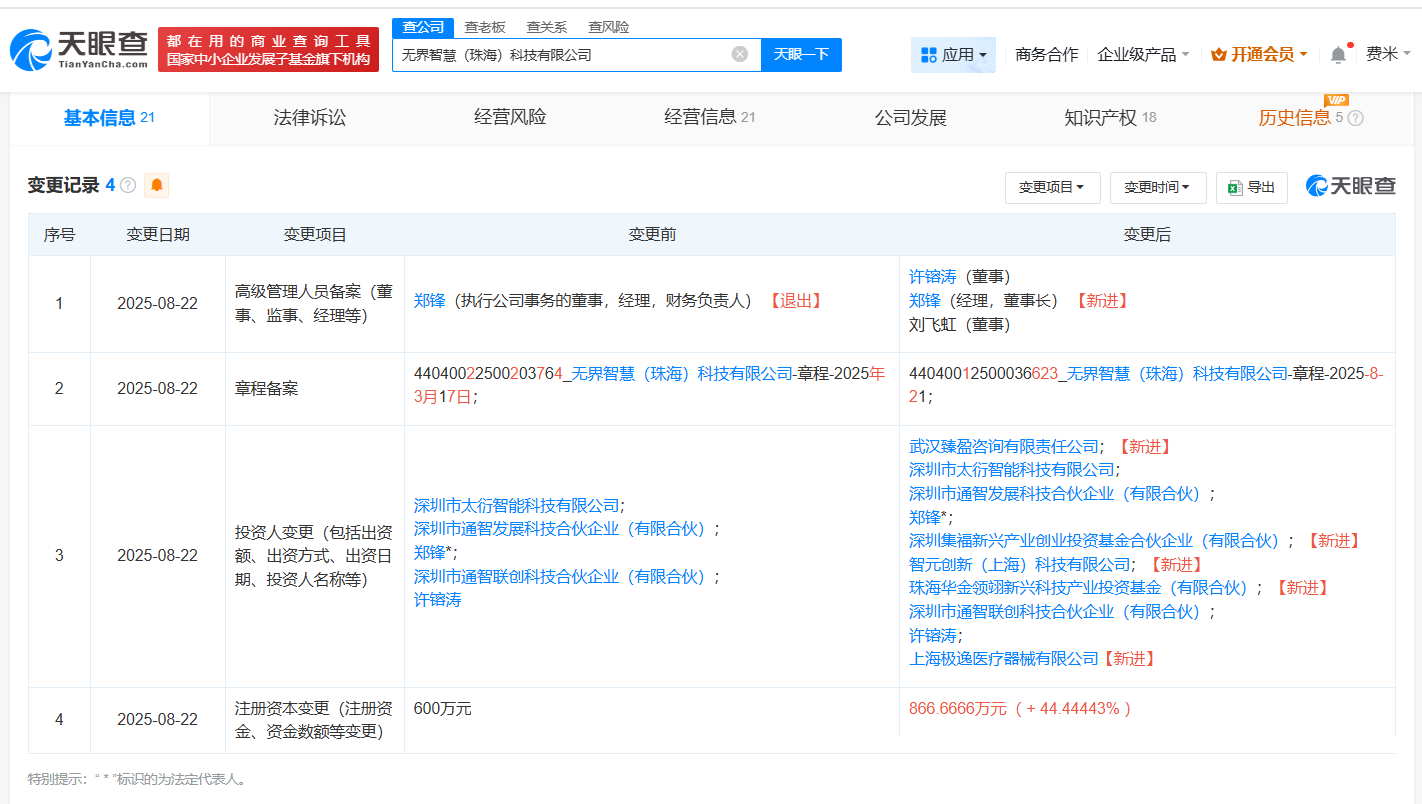This screenshot has width=1422, height=804.
Task: Expand the 变更项目 filter dropdown
Action: (x=1052, y=187)
